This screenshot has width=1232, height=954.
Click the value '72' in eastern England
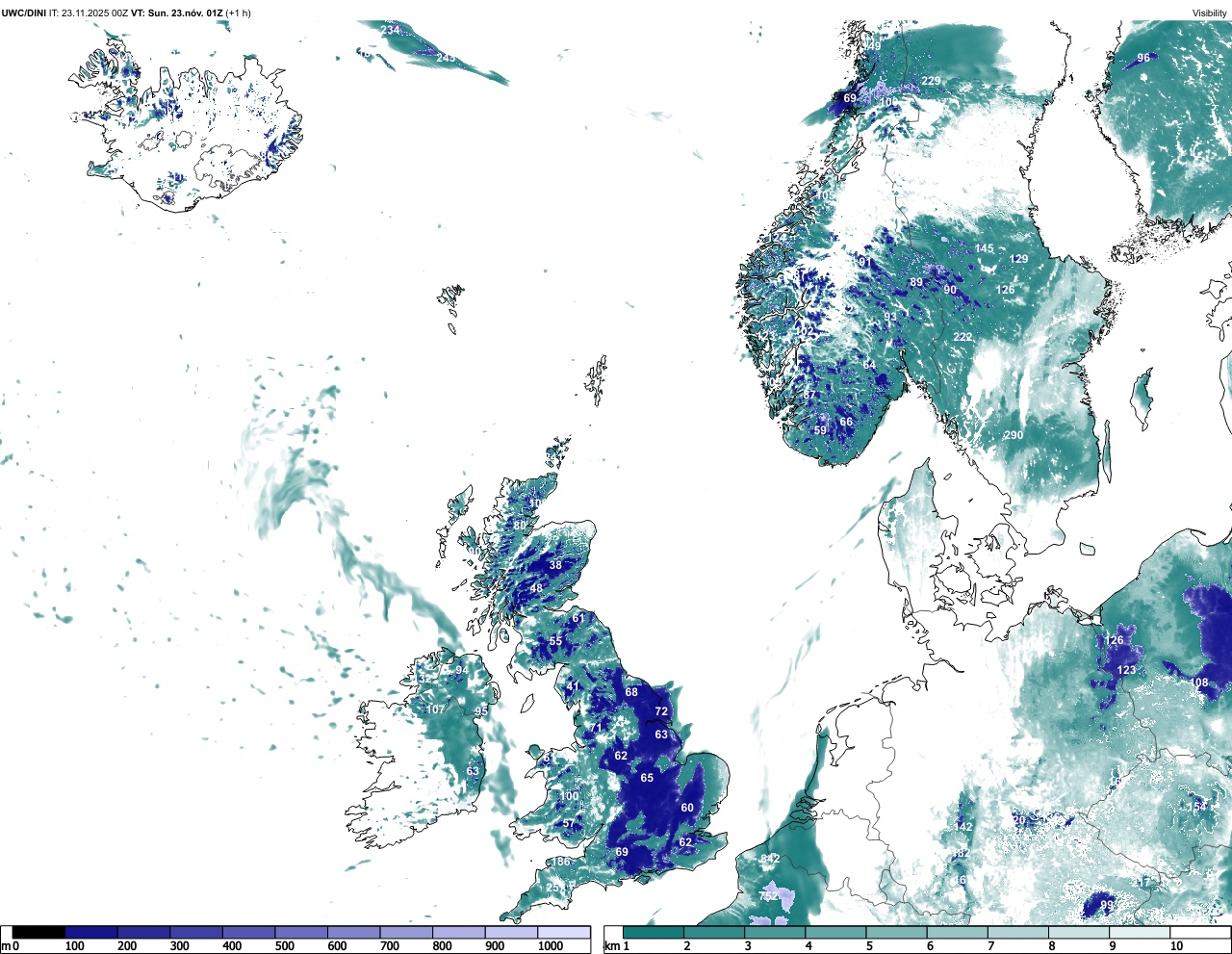(x=661, y=712)
